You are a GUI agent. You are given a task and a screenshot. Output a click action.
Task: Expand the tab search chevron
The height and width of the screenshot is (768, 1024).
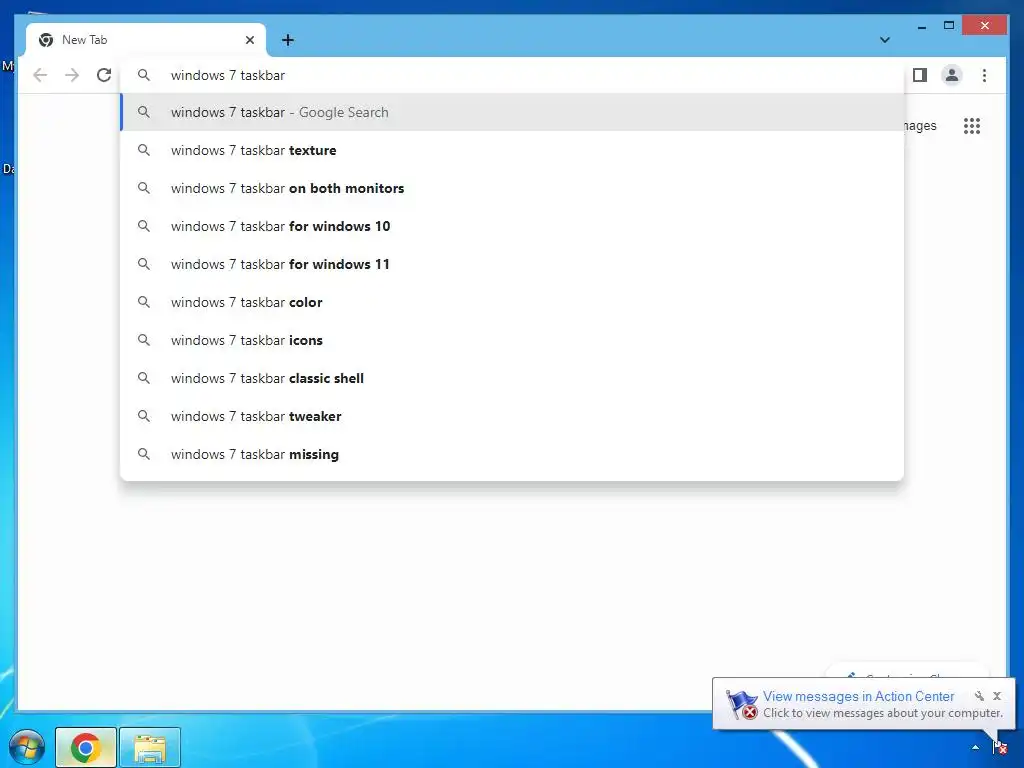pyautogui.click(x=884, y=40)
